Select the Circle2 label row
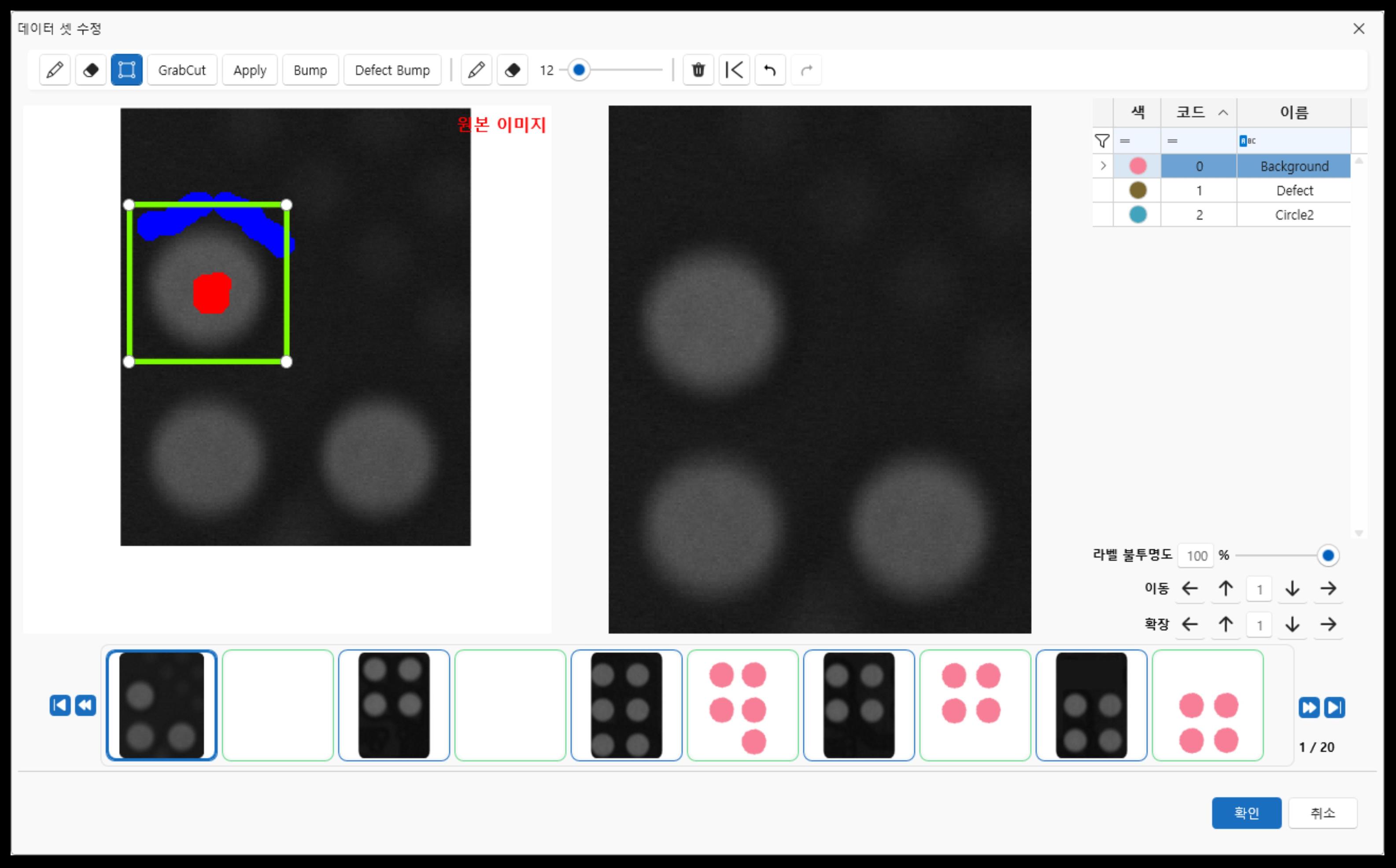 1294,215
